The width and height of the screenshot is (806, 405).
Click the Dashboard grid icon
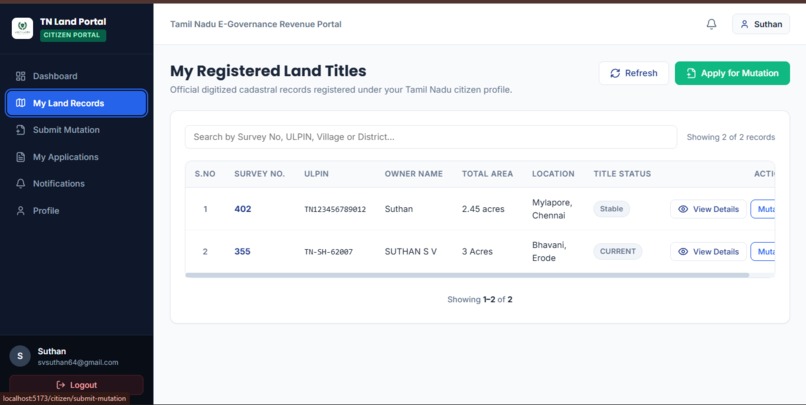21,76
